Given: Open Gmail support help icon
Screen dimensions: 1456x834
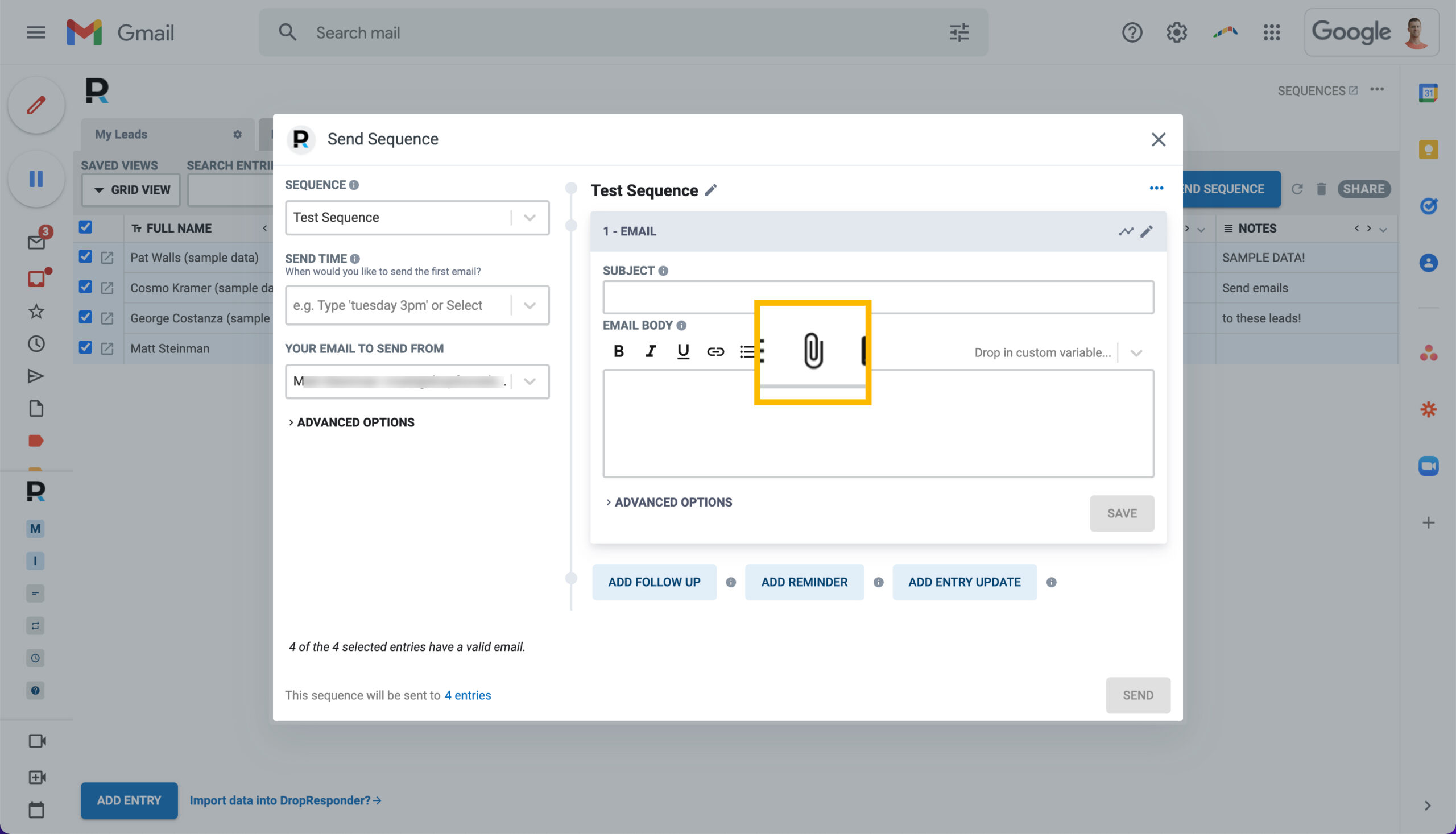Looking at the screenshot, I should pos(1132,32).
